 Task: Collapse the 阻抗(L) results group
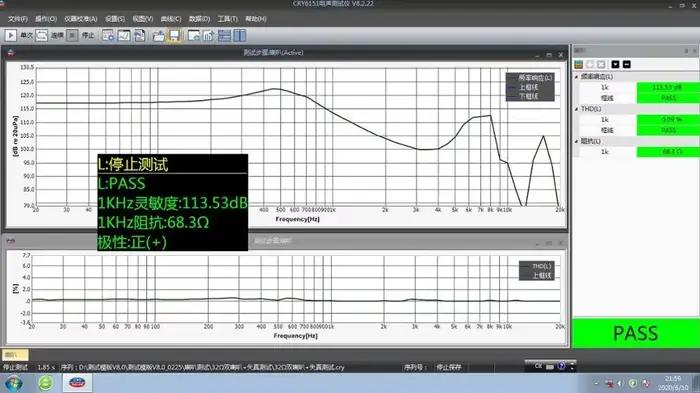tap(576, 141)
